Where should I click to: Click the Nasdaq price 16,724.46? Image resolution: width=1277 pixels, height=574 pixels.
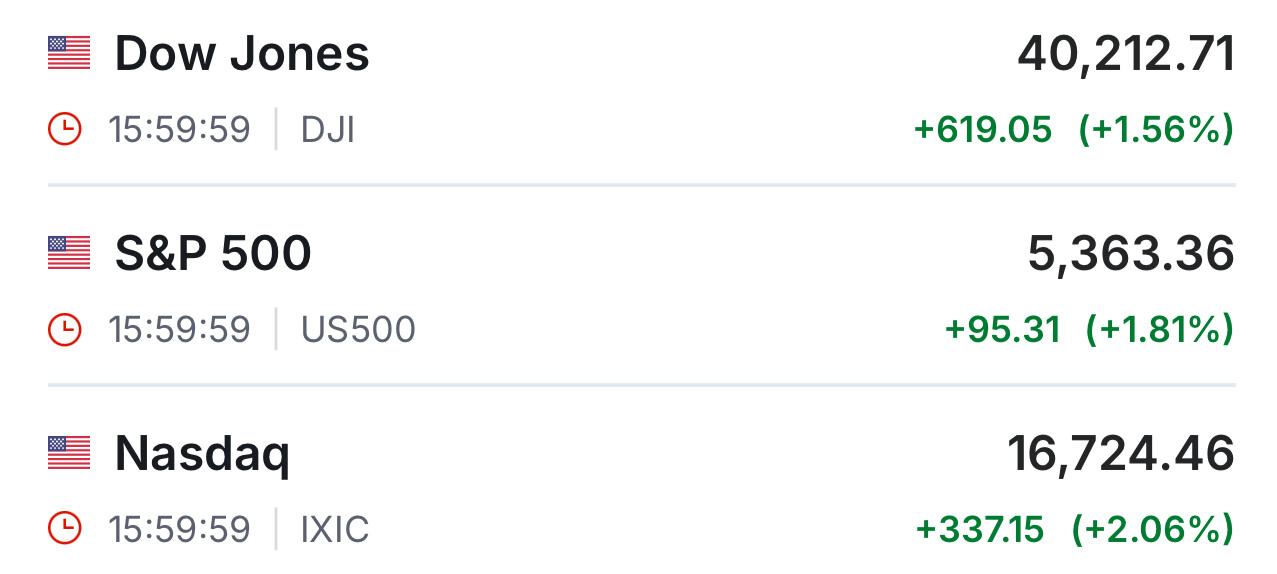click(1121, 455)
